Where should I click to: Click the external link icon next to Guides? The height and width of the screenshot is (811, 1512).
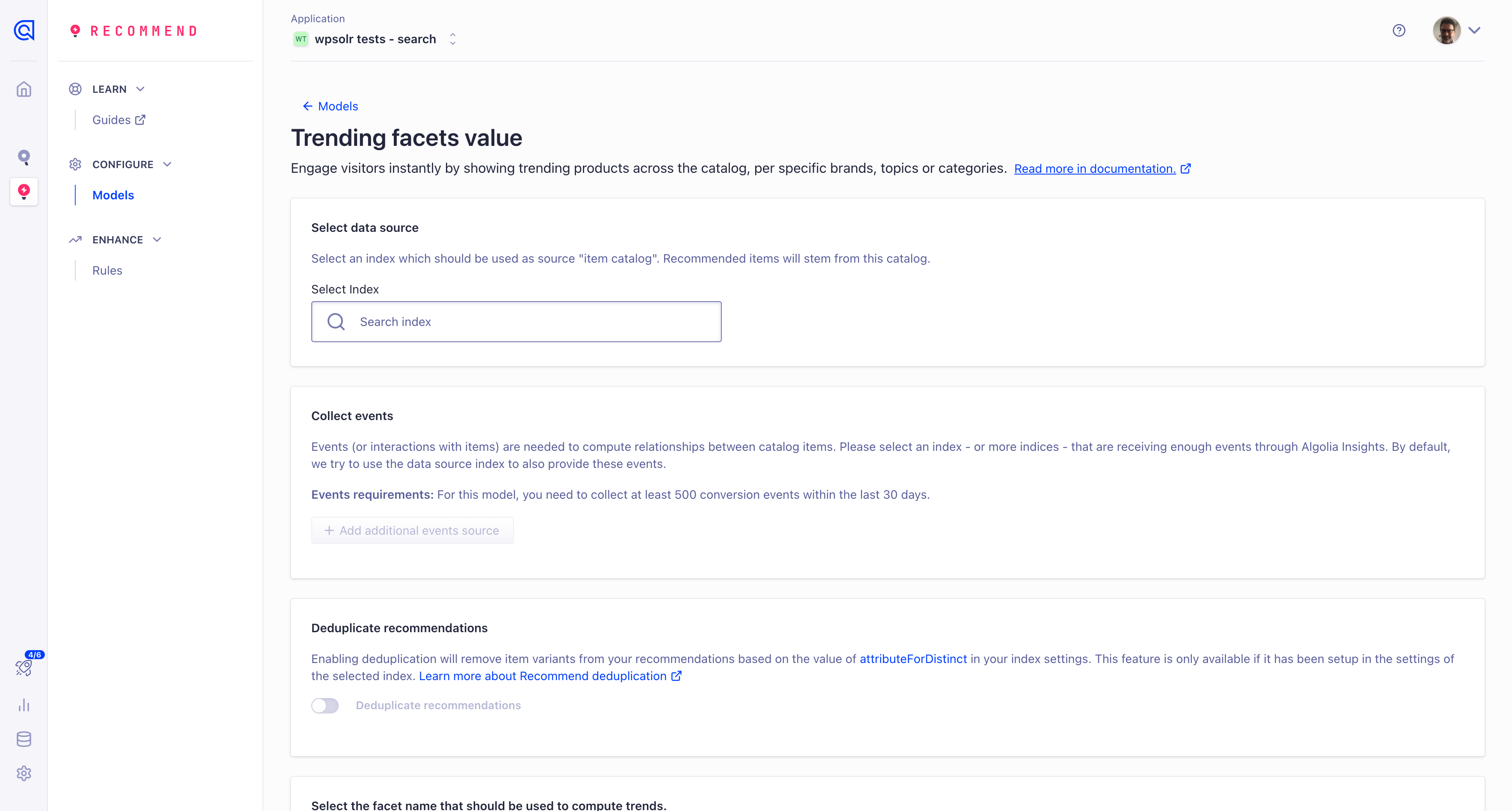(x=140, y=120)
